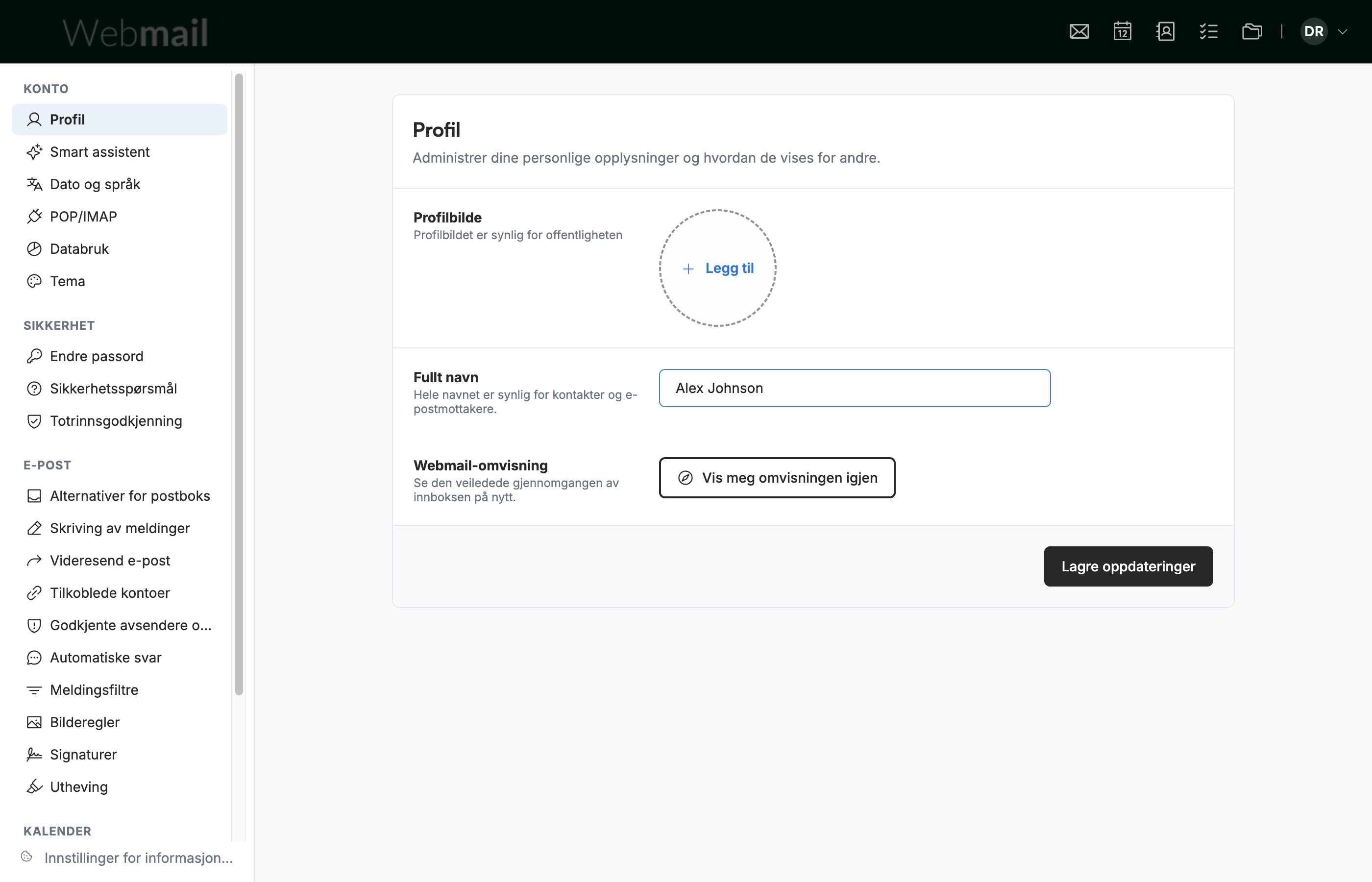Open Endre passord
The image size is (1372, 882).
click(x=119, y=356)
